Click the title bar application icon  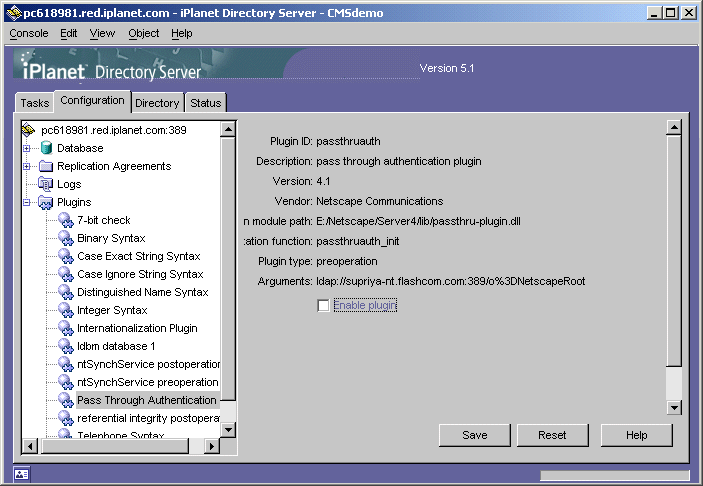[x=14, y=13]
